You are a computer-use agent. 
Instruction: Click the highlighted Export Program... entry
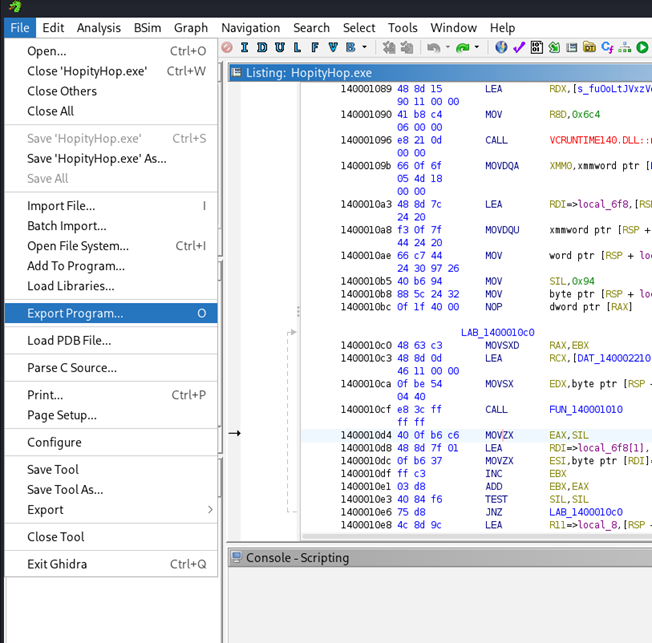tap(111, 313)
